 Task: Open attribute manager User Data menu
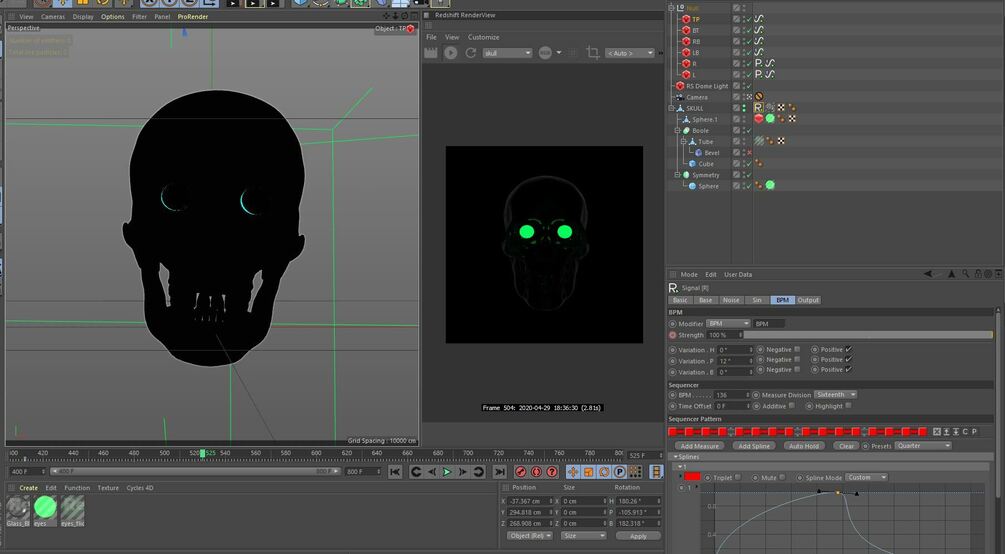click(x=738, y=274)
